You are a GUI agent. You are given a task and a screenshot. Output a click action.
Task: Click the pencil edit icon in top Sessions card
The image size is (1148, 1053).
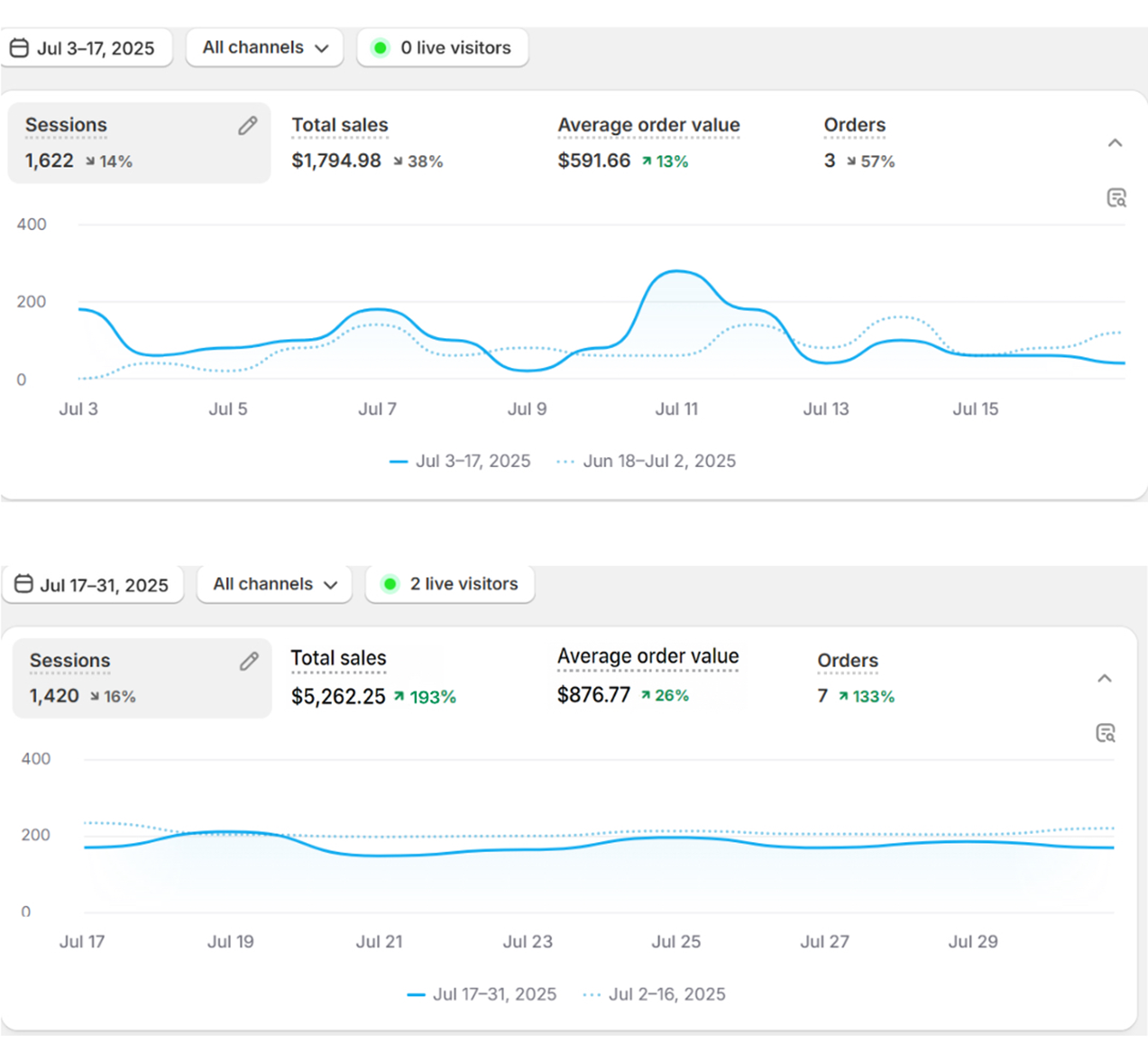coord(248,126)
